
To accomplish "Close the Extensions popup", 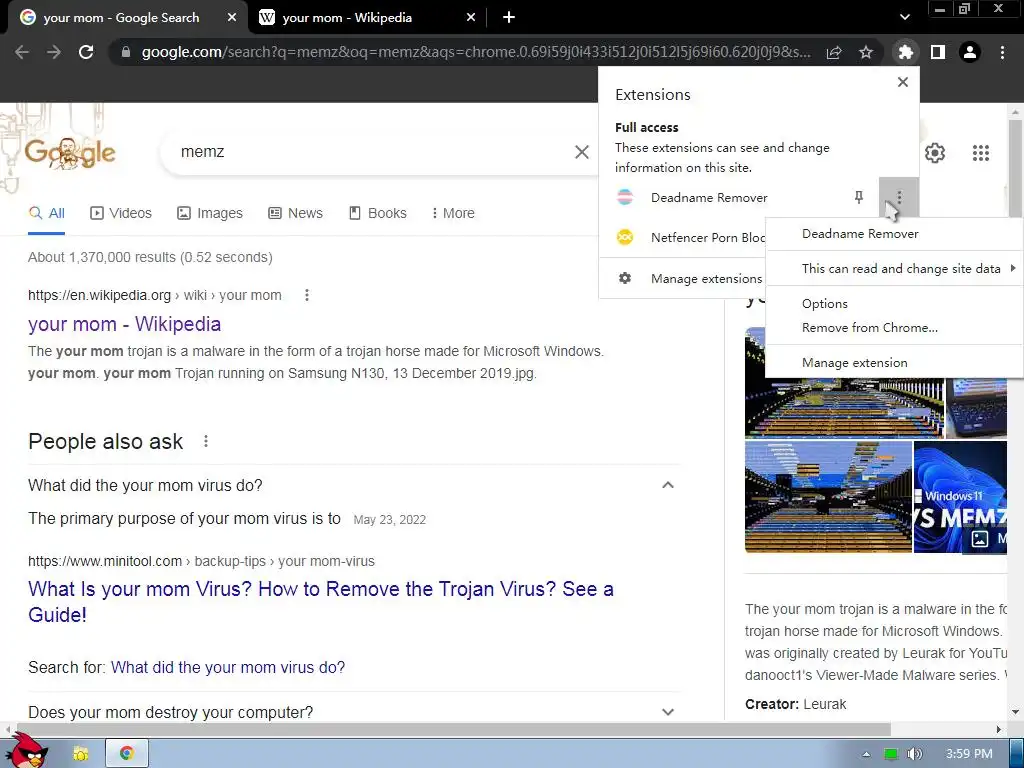I will [x=903, y=82].
